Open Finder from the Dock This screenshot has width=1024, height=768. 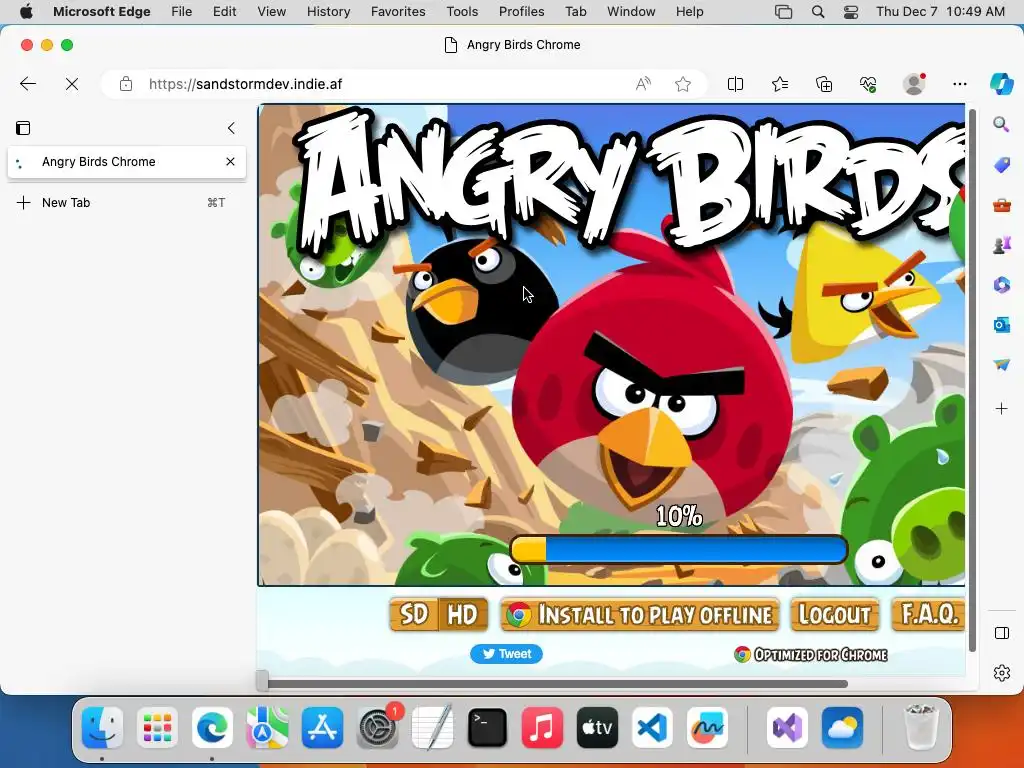[x=103, y=727]
